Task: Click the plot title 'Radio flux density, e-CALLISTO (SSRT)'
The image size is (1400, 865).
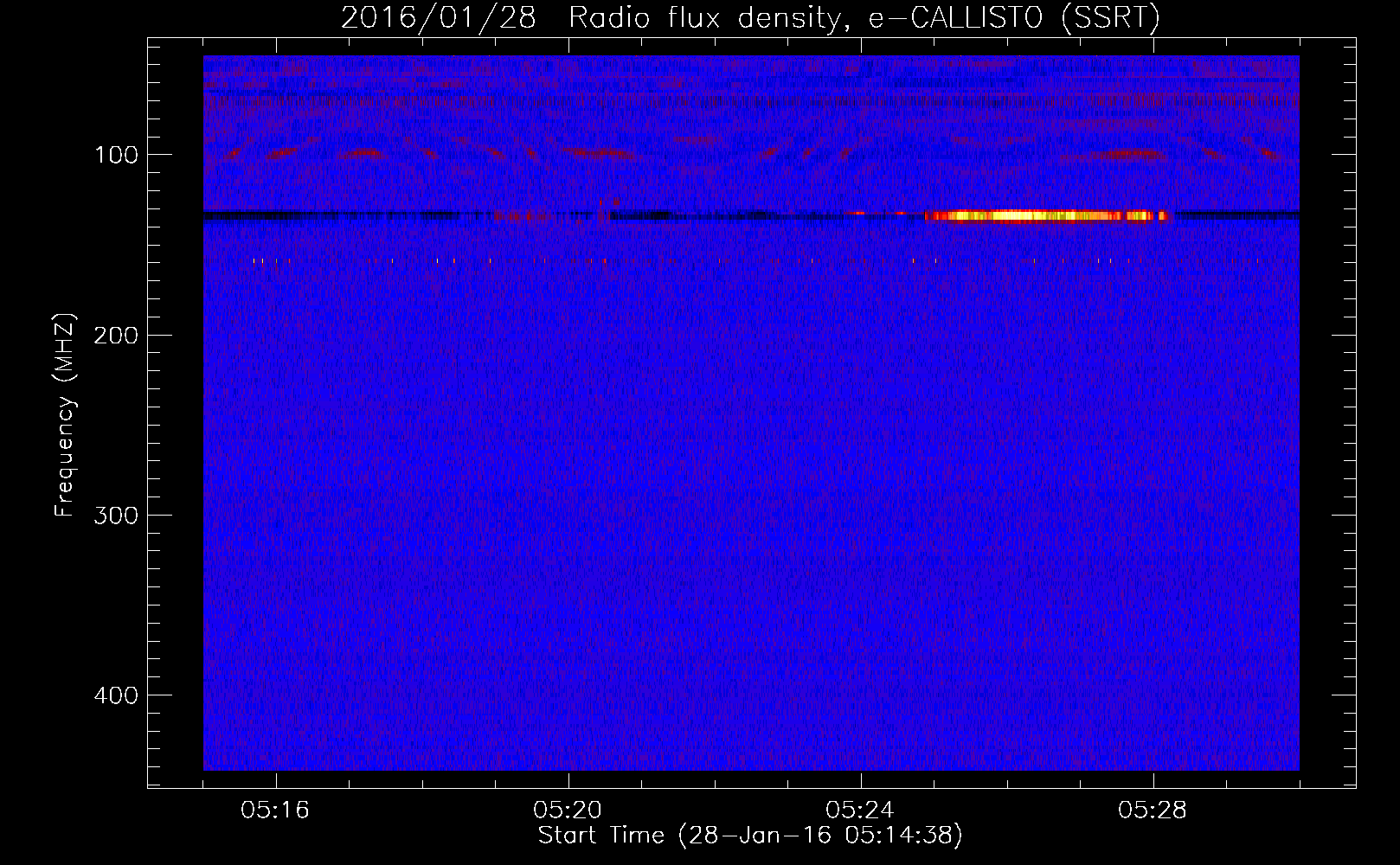Action: click(864, 18)
